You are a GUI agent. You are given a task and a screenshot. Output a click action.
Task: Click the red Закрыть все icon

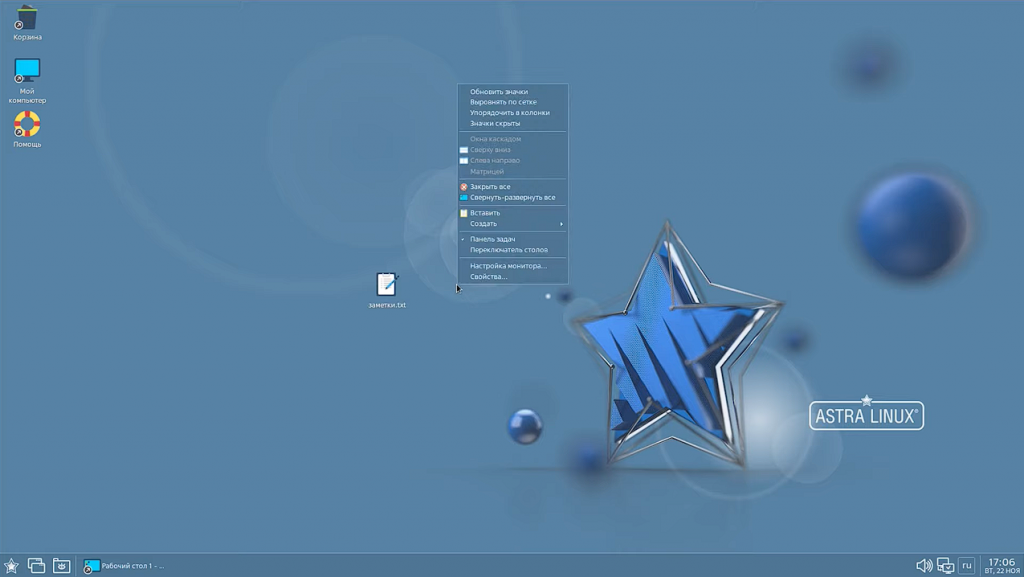coord(464,187)
